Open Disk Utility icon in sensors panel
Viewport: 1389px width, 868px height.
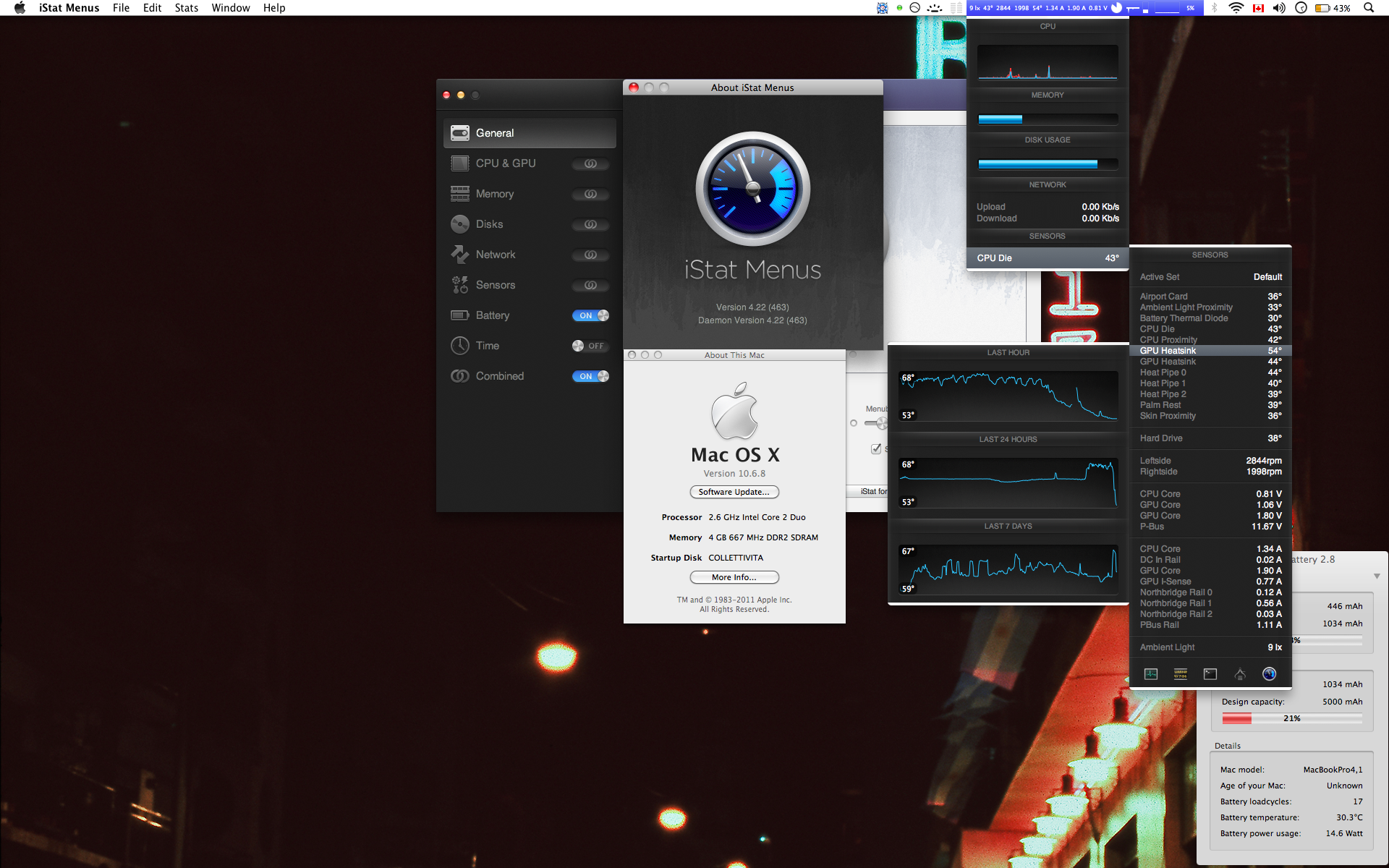(x=1240, y=674)
